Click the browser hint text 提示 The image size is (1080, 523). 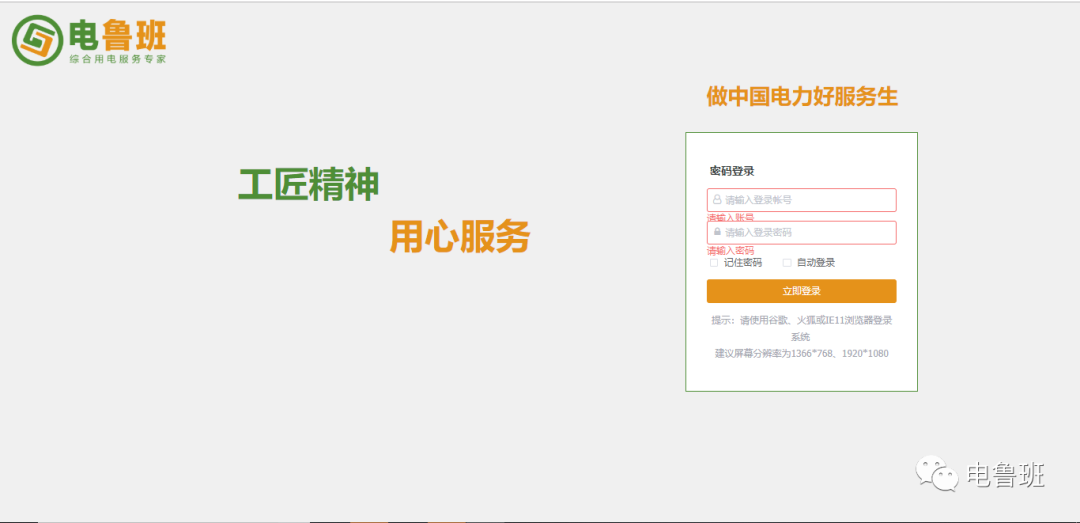tap(801, 320)
